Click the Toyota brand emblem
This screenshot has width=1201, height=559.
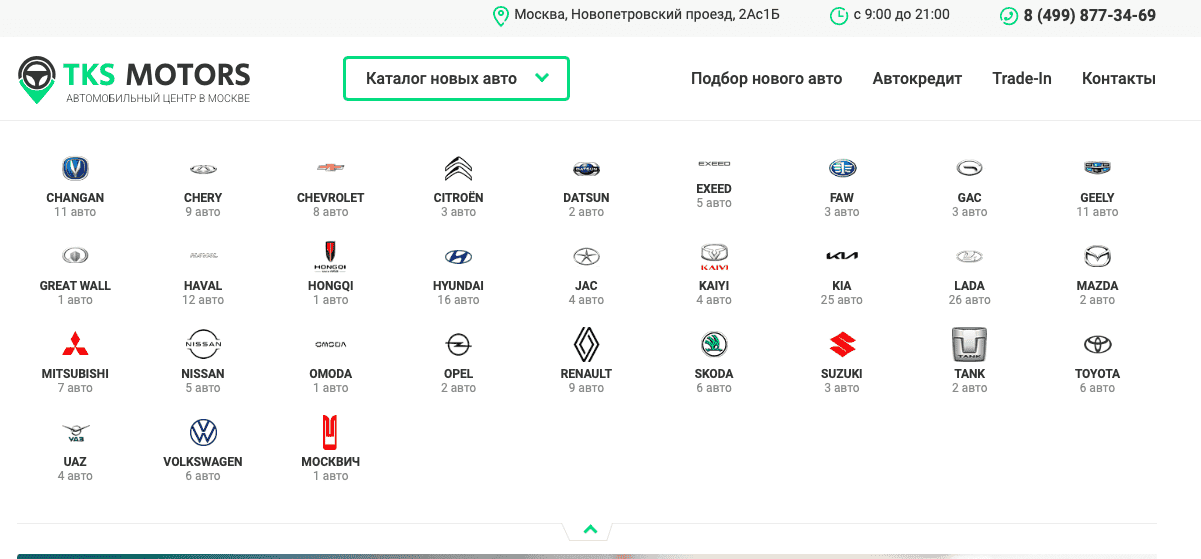pos(1097,344)
